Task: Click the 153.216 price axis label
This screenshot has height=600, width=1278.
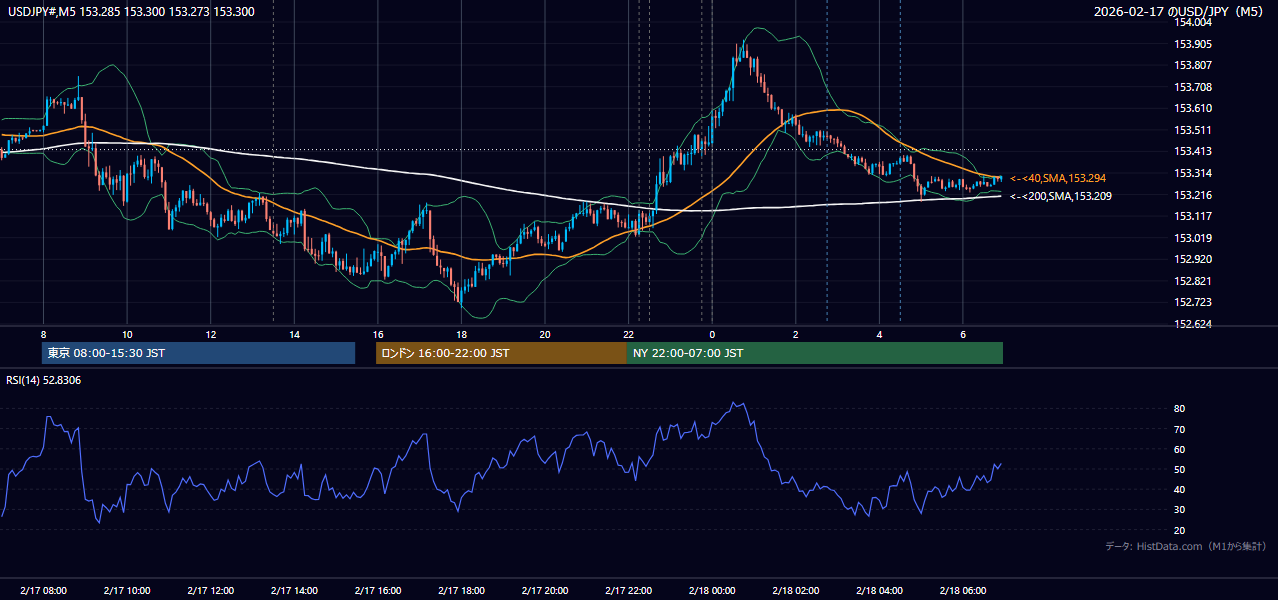Action: click(1193, 195)
